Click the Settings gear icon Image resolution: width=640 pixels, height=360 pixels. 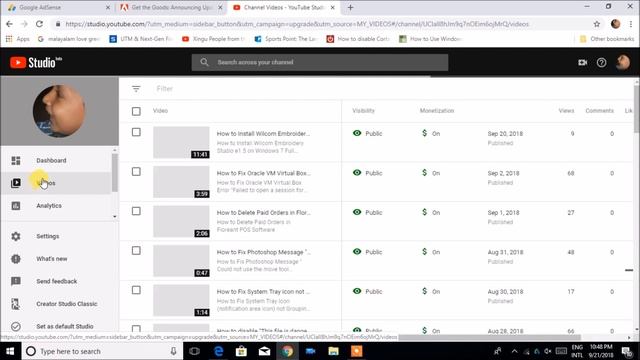click(x=16, y=236)
